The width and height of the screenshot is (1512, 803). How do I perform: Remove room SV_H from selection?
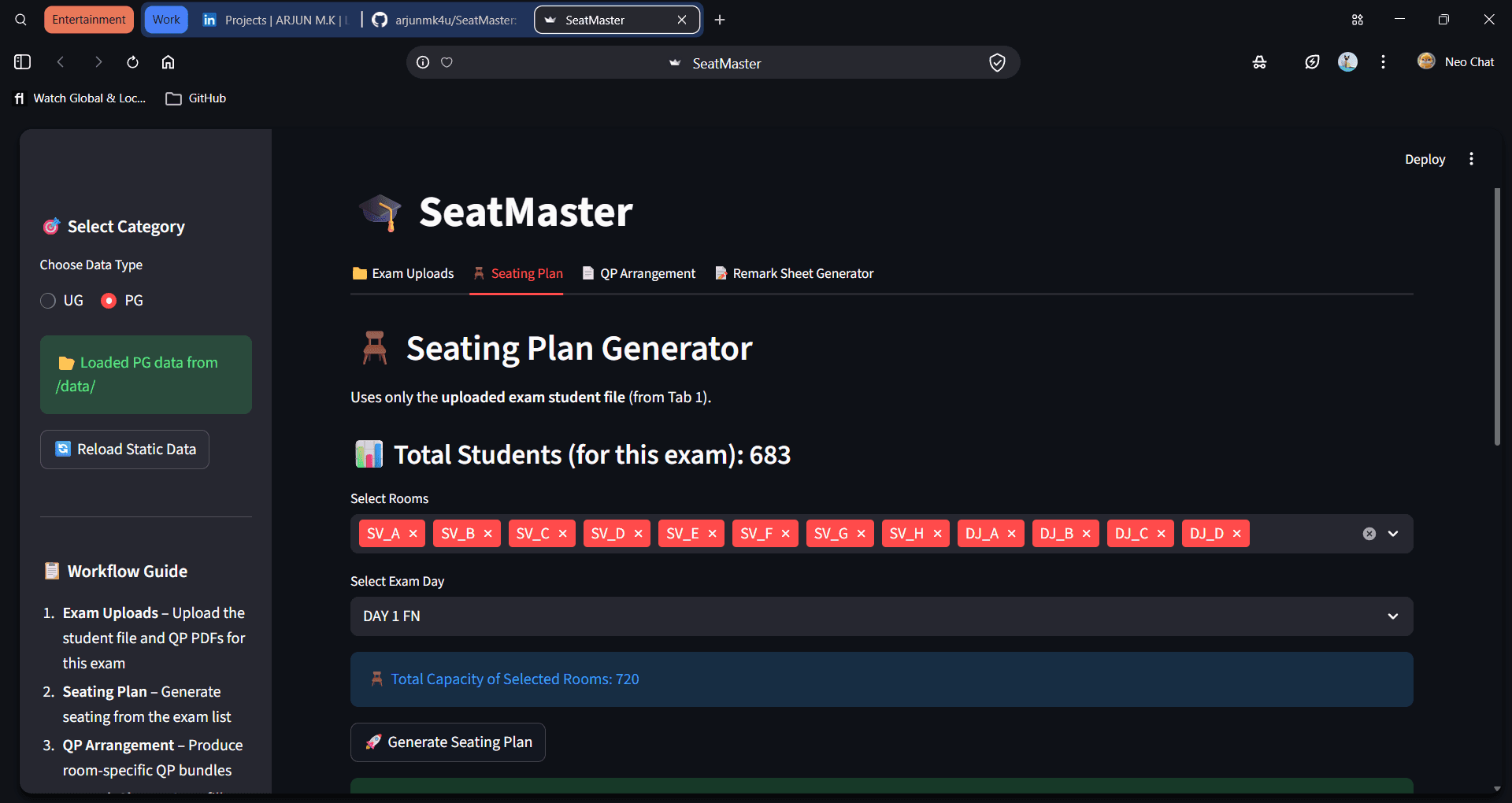pos(937,534)
